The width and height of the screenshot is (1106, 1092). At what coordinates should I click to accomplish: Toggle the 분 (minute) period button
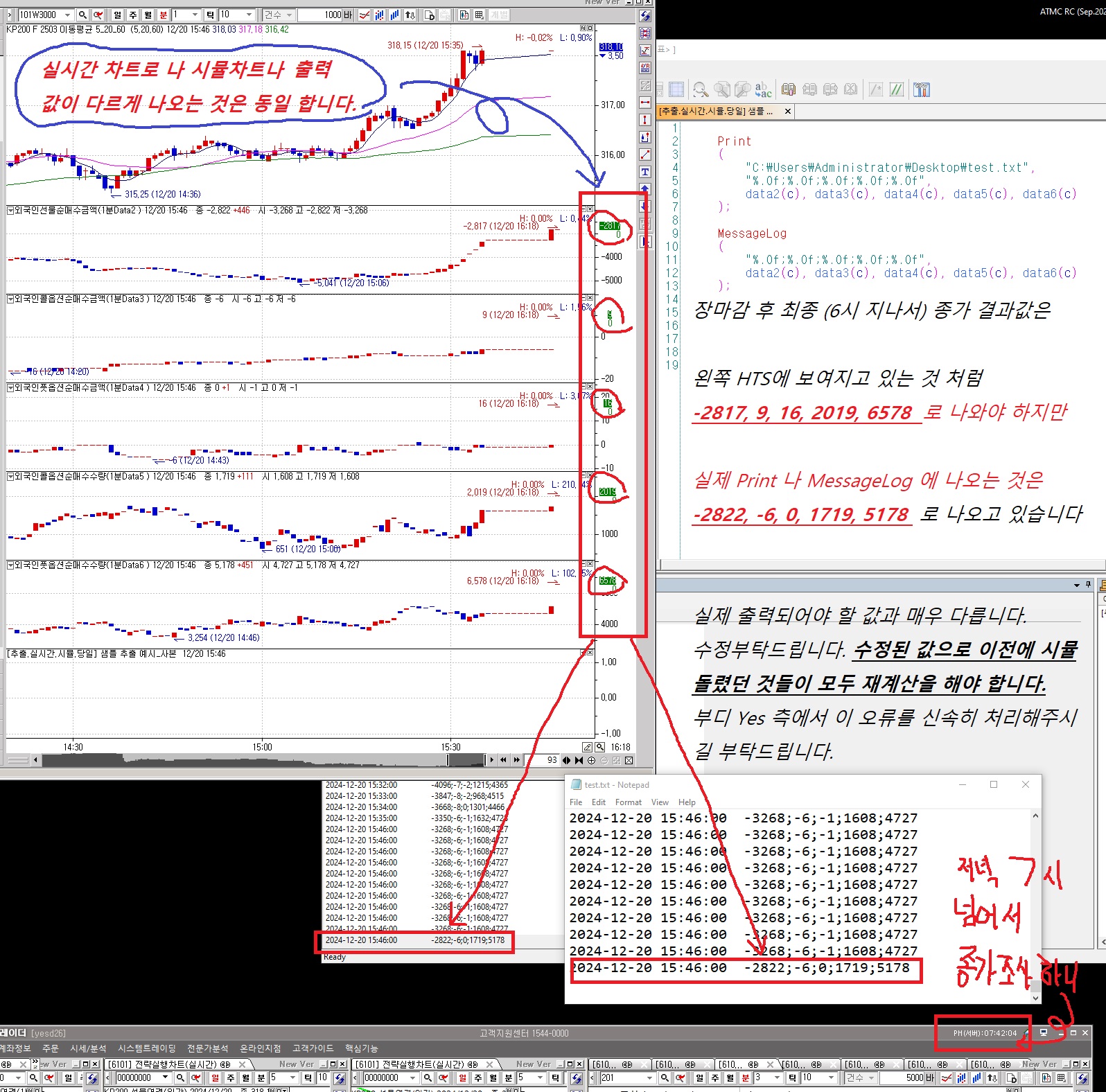point(164,15)
